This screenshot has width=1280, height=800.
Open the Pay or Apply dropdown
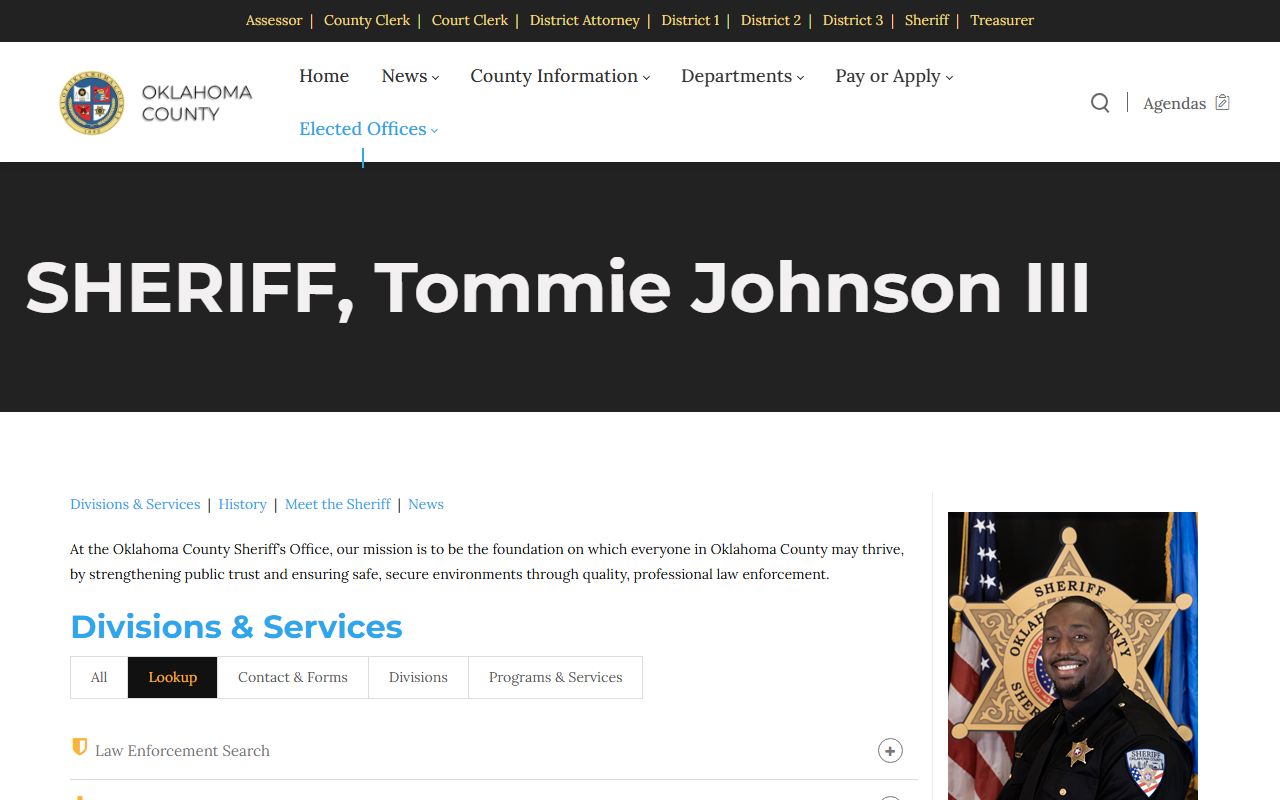894,76
